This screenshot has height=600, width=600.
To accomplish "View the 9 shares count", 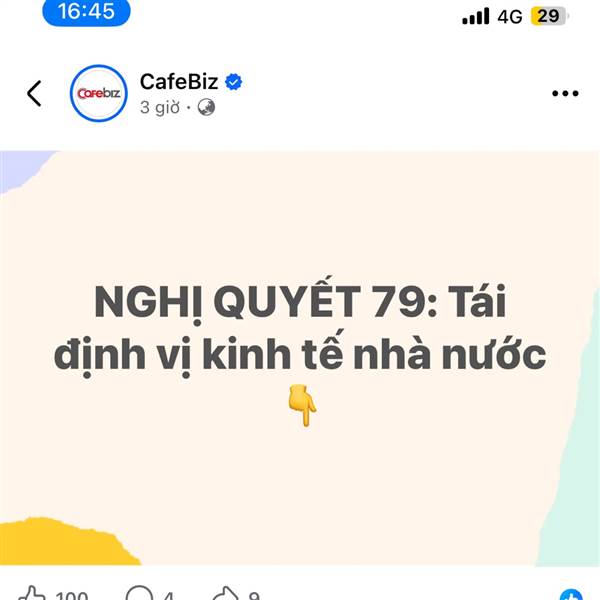I will tap(254, 595).
